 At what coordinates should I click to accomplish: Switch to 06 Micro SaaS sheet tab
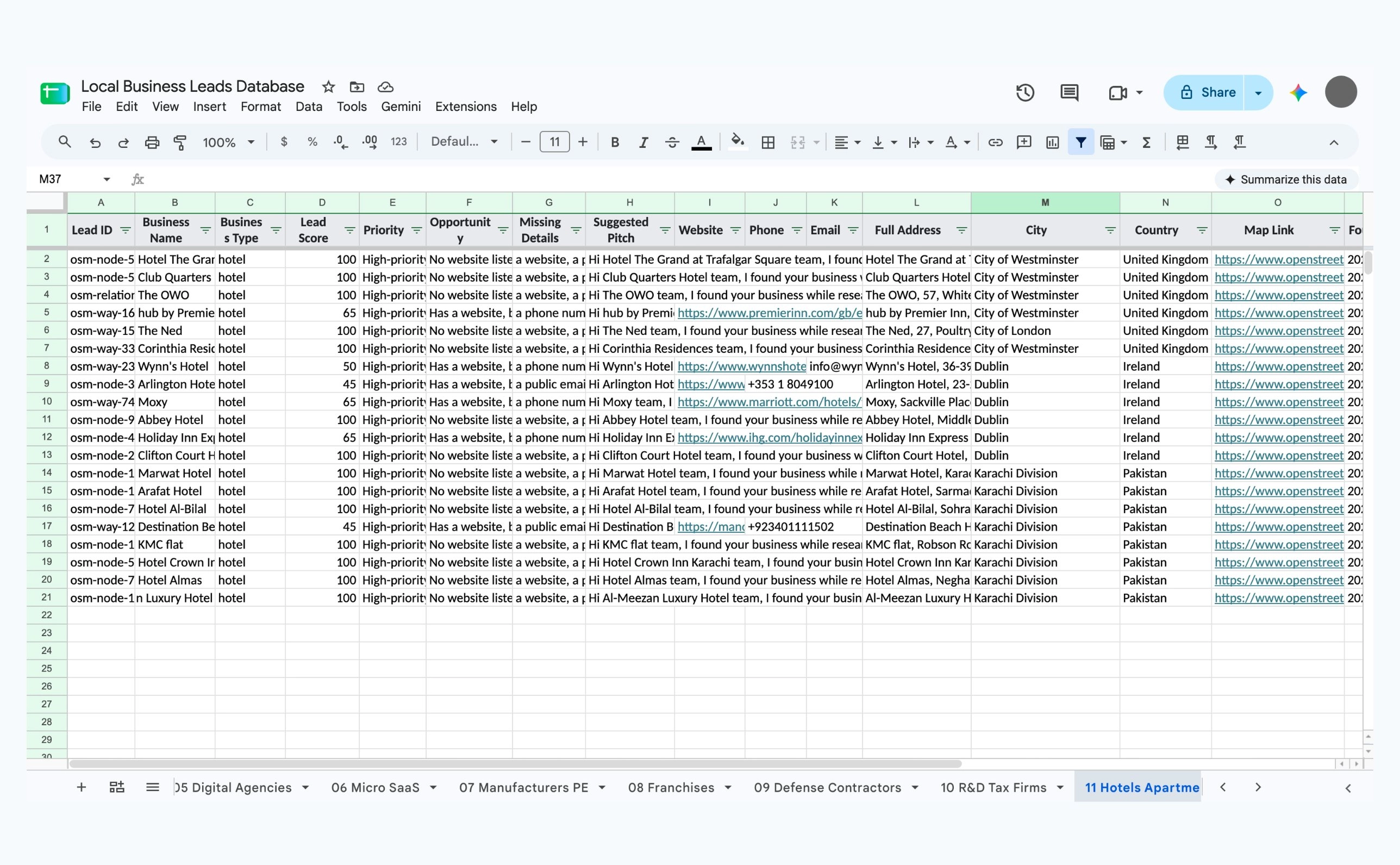click(x=375, y=788)
